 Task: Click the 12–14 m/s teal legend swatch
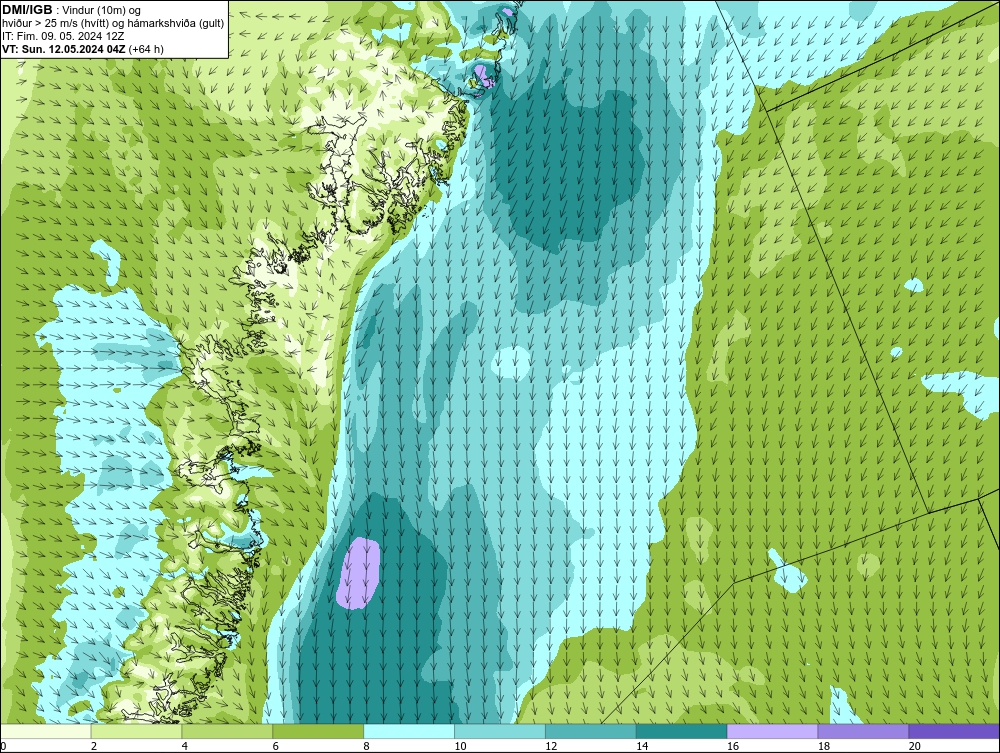point(591,731)
